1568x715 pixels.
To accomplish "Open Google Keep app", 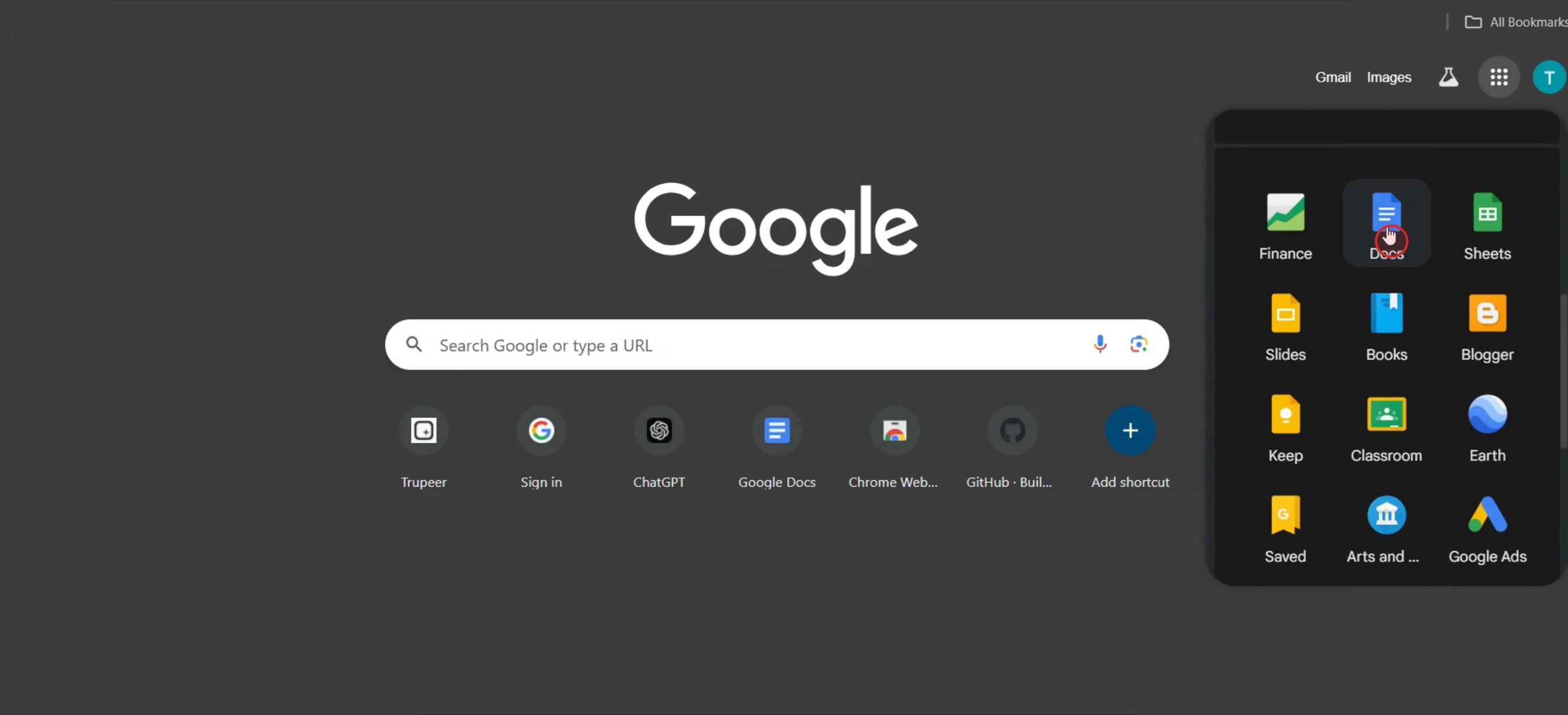I will 1285,426.
